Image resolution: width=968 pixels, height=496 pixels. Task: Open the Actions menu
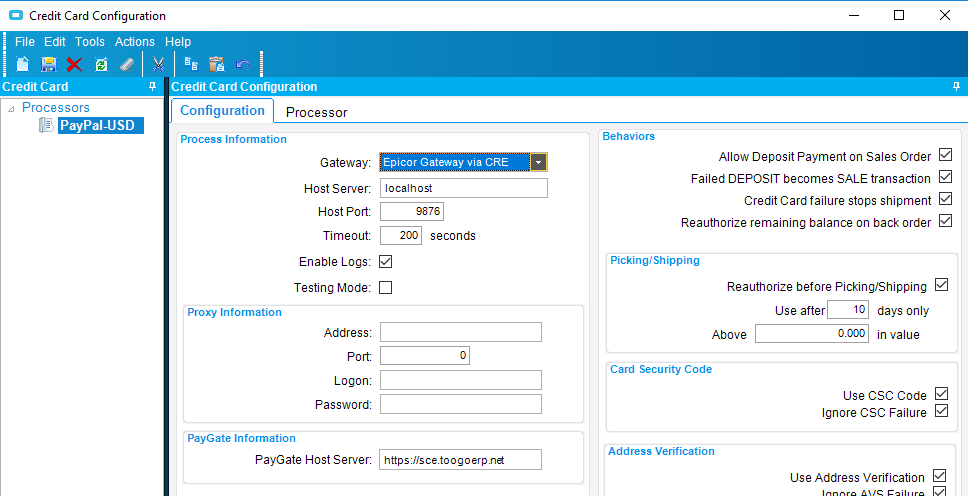point(135,42)
